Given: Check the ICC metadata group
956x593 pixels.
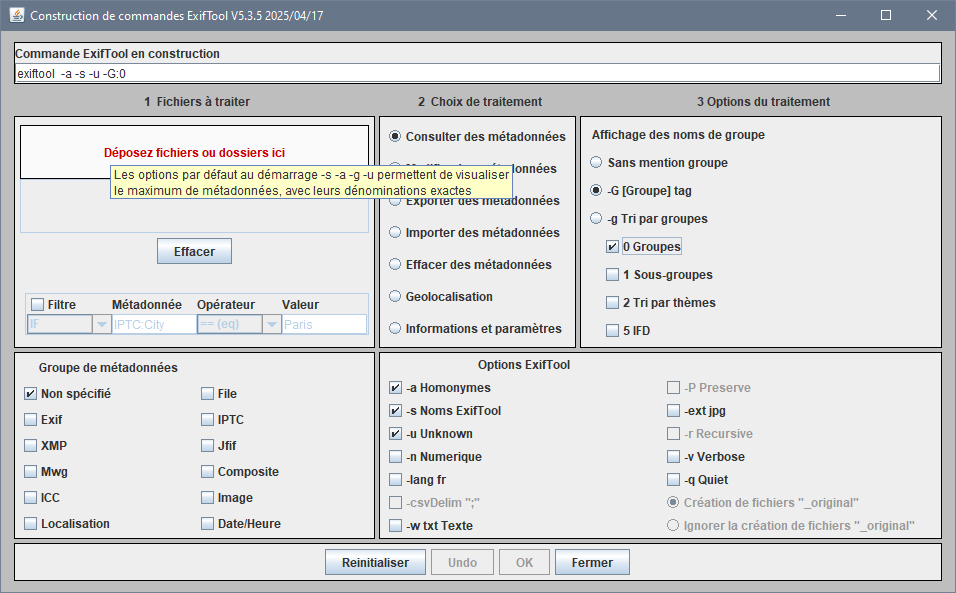Looking at the screenshot, I should (30, 498).
